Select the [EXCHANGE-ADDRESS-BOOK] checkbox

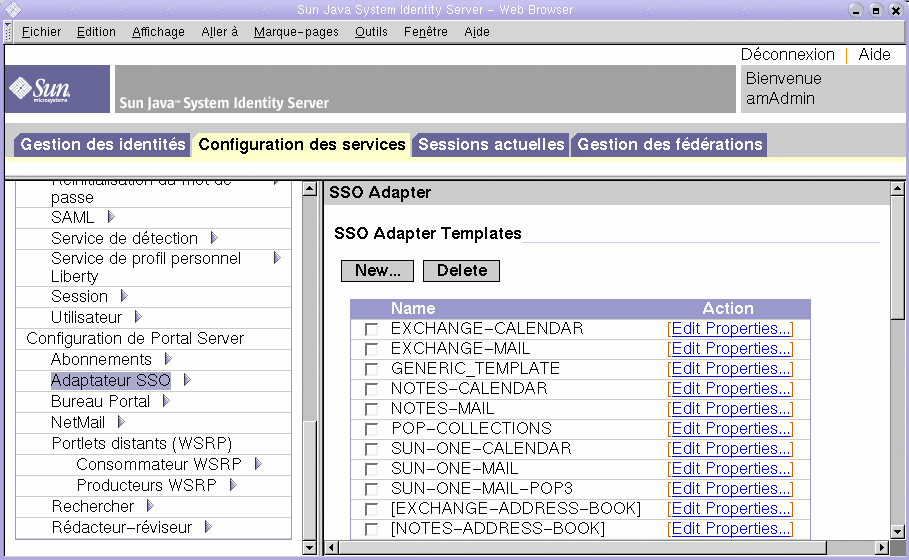[x=371, y=509]
